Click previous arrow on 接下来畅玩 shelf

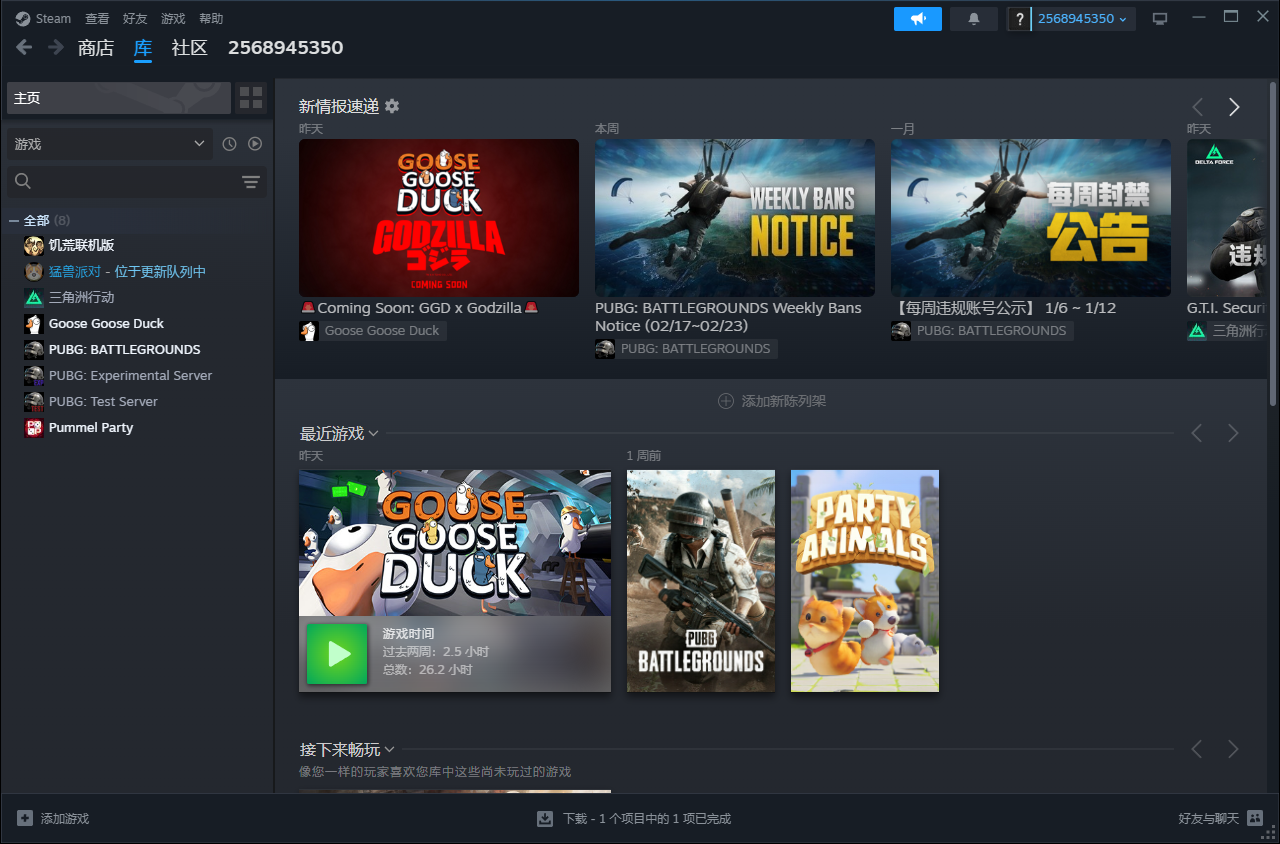point(1197,749)
